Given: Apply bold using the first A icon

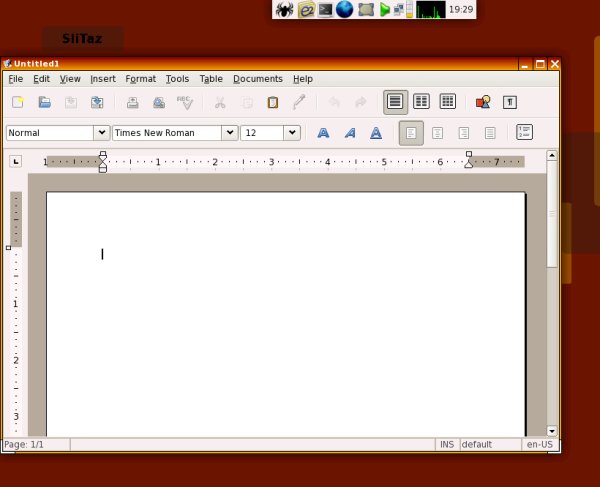Looking at the screenshot, I should (x=323, y=133).
